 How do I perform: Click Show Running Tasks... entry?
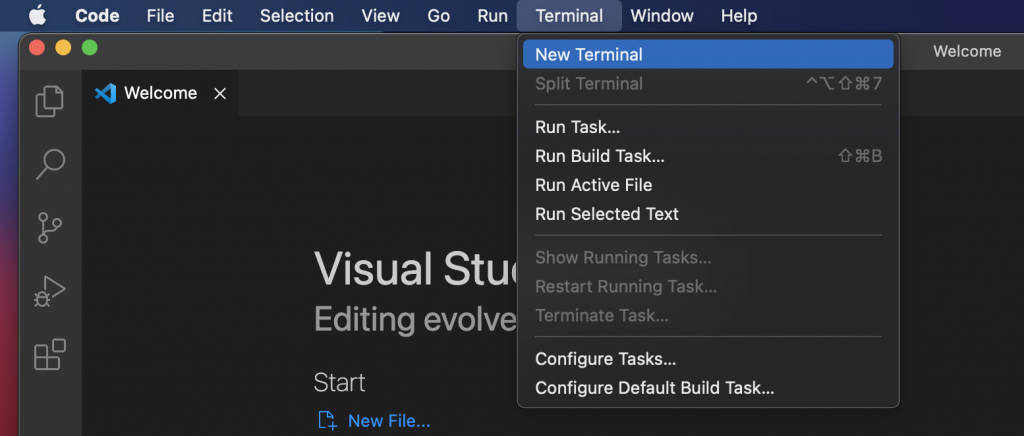click(x=708, y=257)
